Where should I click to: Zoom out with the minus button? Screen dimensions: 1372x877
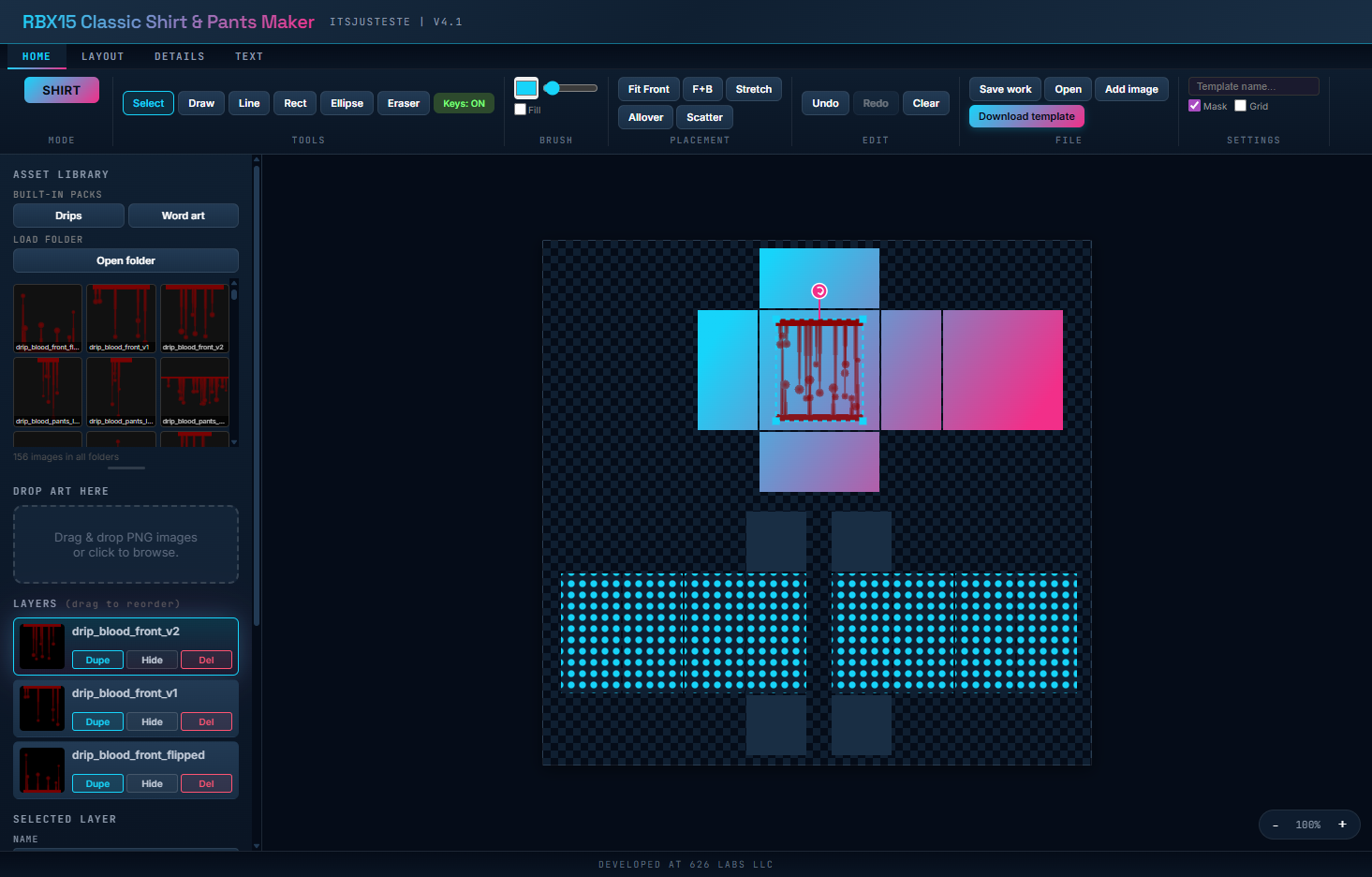tap(1276, 825)
